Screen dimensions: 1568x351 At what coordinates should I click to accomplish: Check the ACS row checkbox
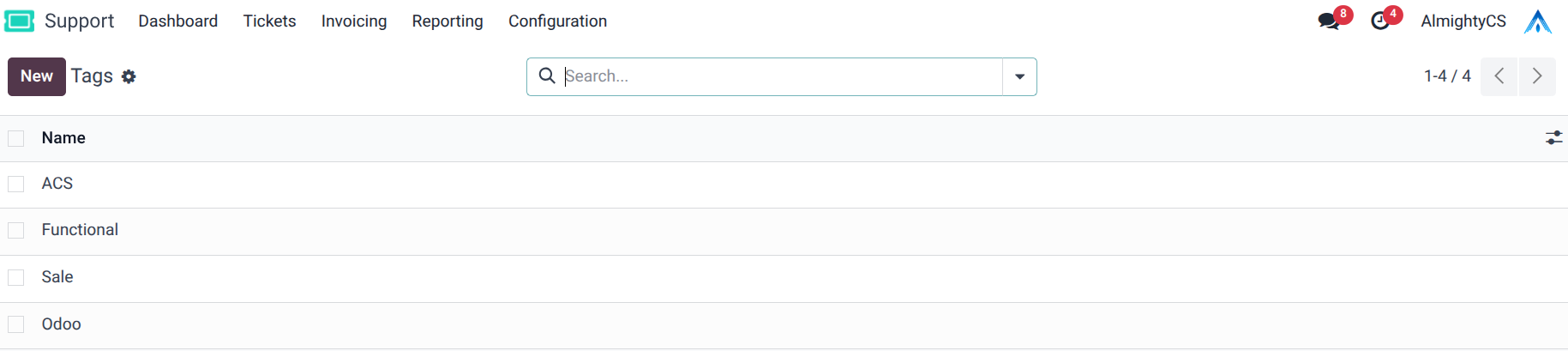(x=16, y=184)
